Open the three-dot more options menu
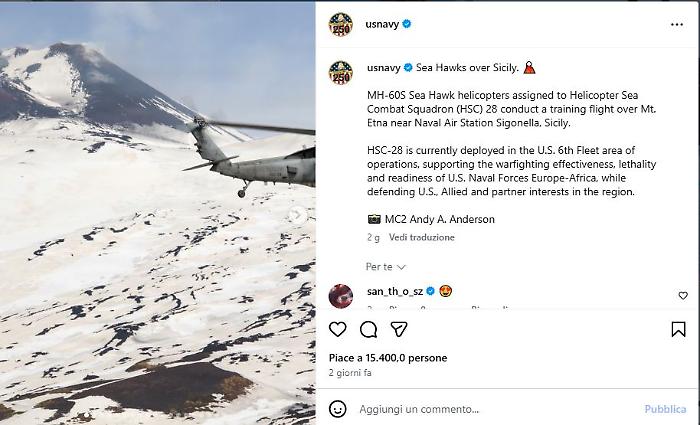The height and width of the screenshot is (425, 700). tap(677, 25)
